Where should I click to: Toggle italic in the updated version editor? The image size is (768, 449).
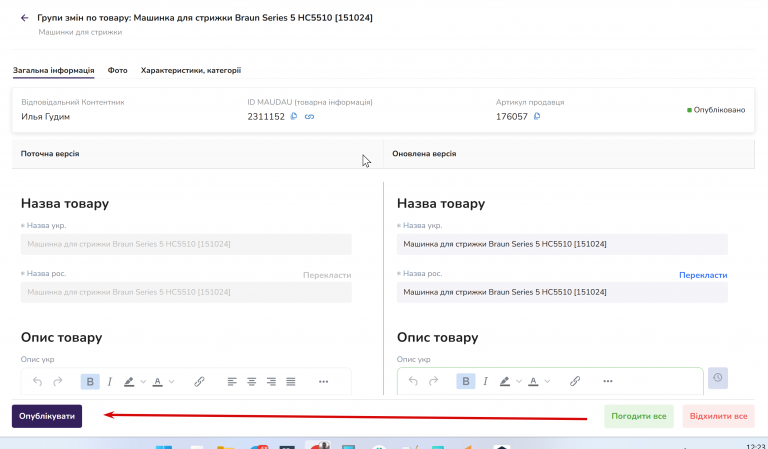click(x=485, y=381)
